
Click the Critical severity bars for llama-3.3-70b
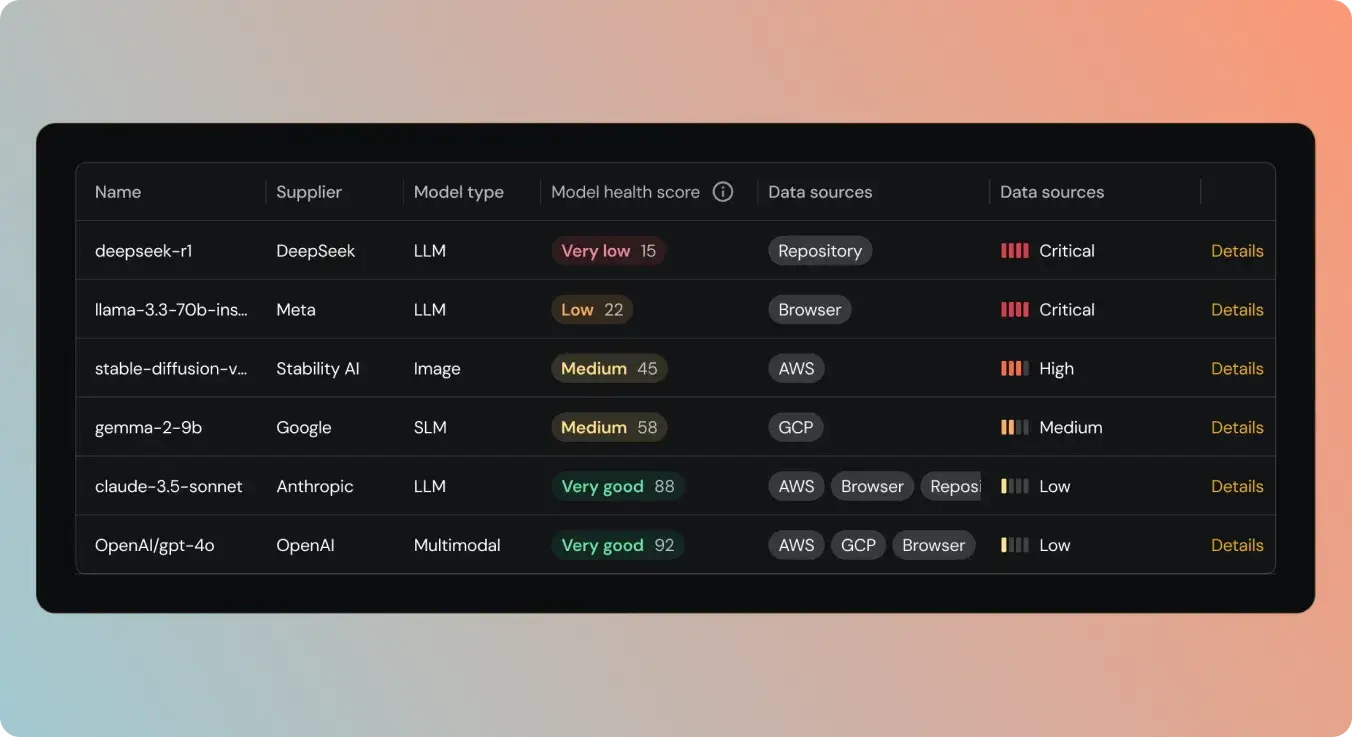[x=1014, y=310]
